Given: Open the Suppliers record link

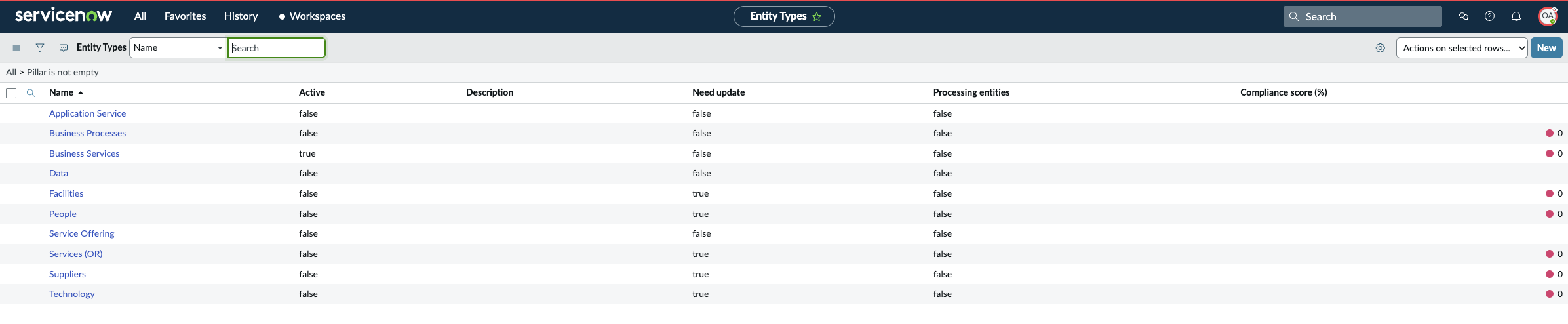Looking at the screenshot, I should 68,274.
